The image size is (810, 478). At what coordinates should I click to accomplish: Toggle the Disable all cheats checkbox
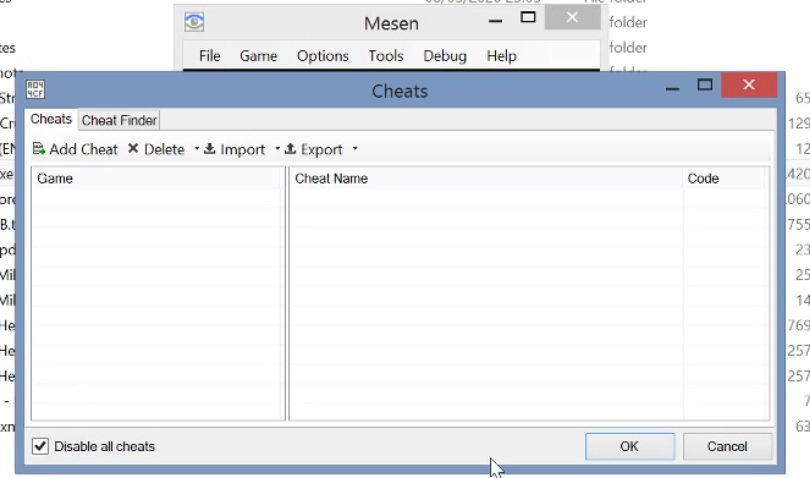pyautogui.click(x=40, y=446)
